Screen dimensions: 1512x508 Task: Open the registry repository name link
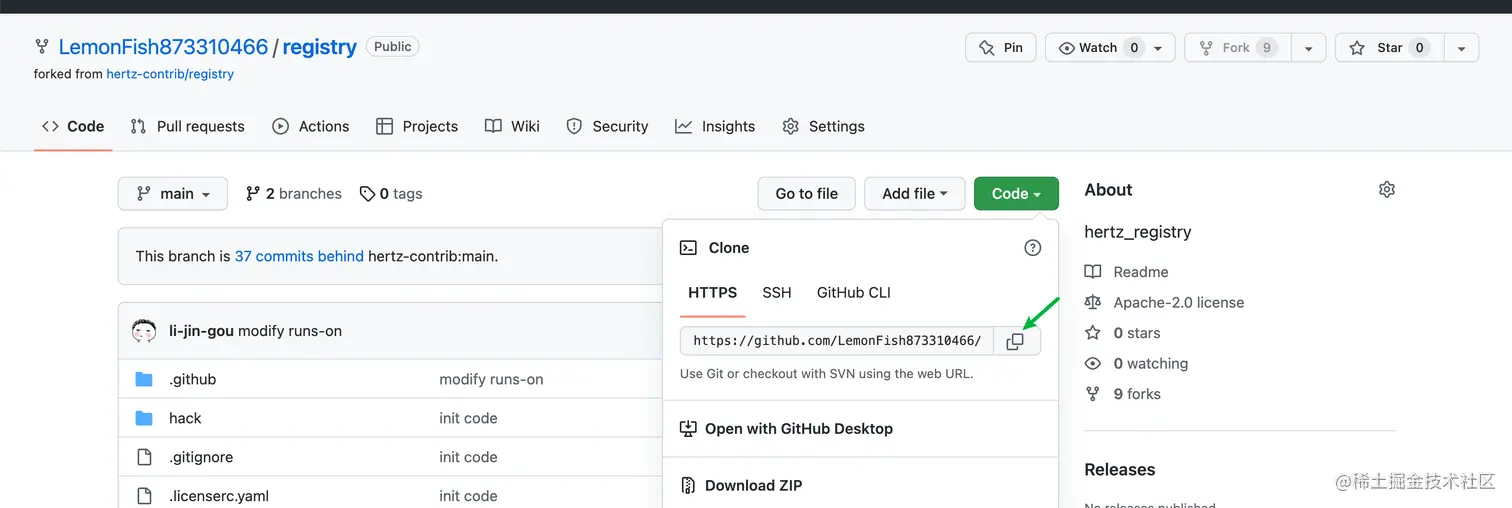pyautogui.click(x=320, y=47)
